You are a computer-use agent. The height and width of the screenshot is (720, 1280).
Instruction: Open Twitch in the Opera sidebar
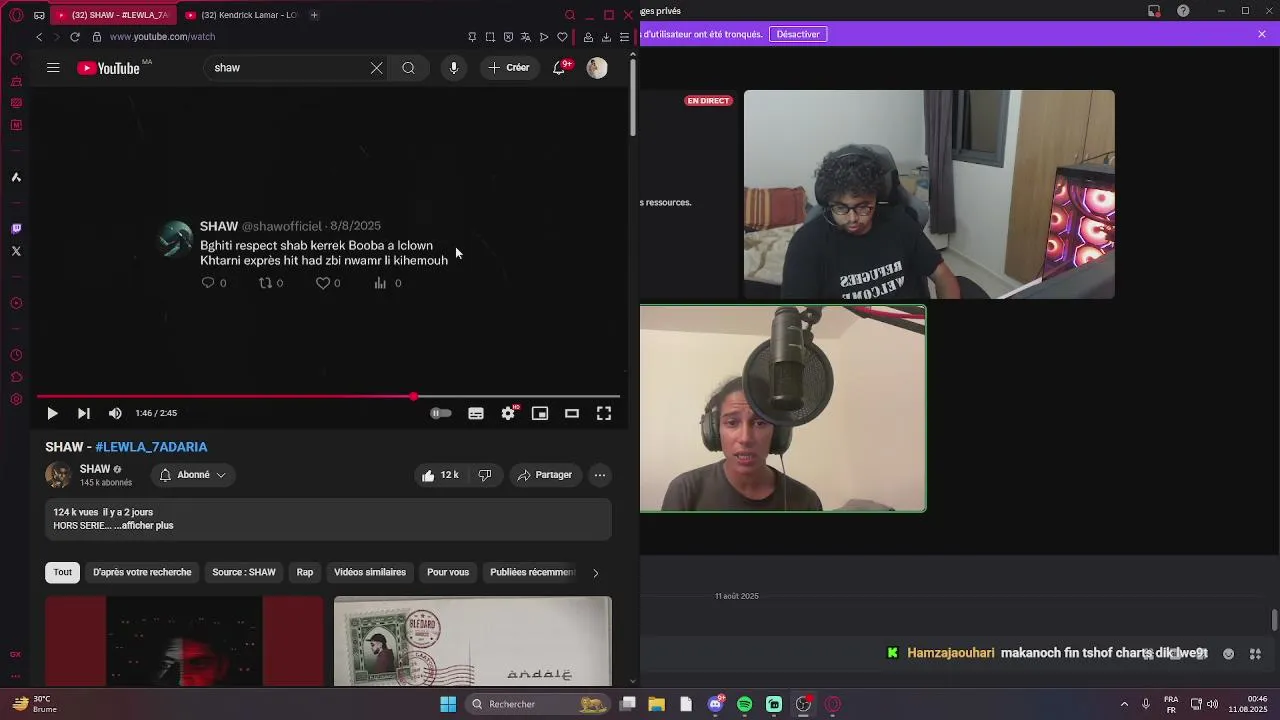(x=16, y=229)
